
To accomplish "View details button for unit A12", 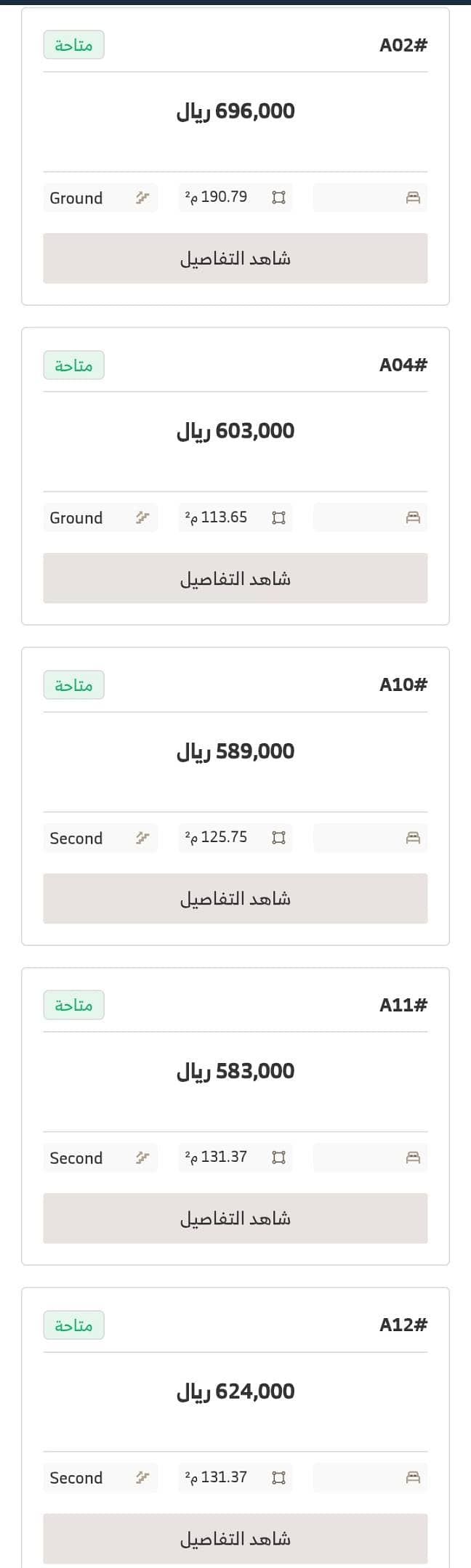I will [x=235, y=1538].
